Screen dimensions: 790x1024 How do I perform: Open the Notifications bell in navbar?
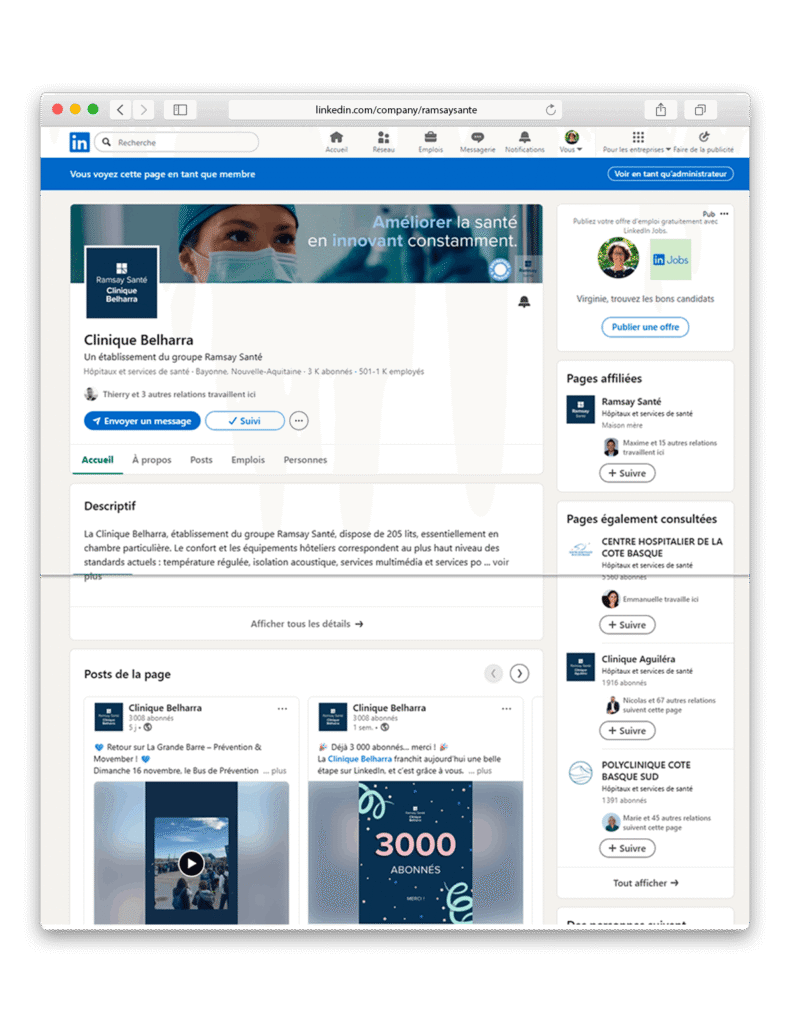pos(524,142)
